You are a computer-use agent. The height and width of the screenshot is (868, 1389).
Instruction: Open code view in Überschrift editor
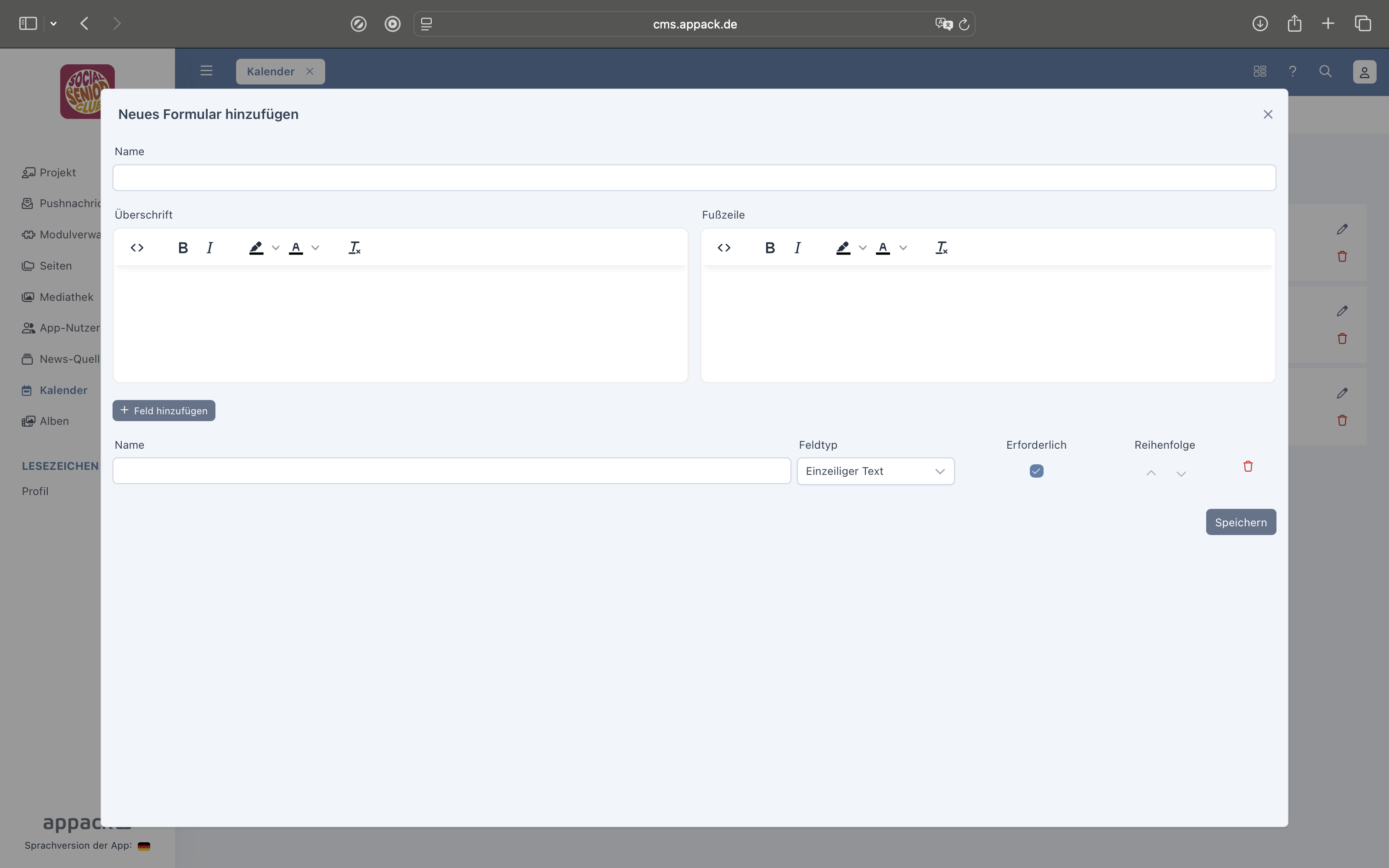click(x=136, y=248)
